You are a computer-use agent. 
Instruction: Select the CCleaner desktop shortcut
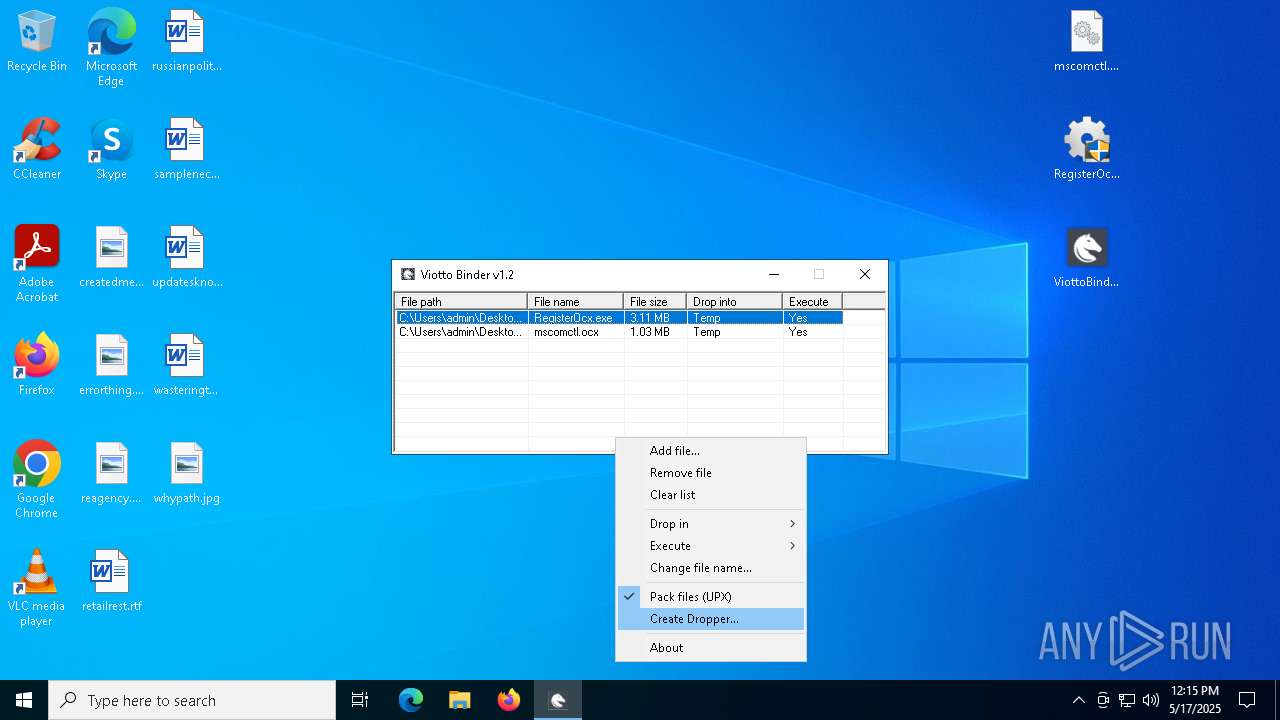(37, 150)
